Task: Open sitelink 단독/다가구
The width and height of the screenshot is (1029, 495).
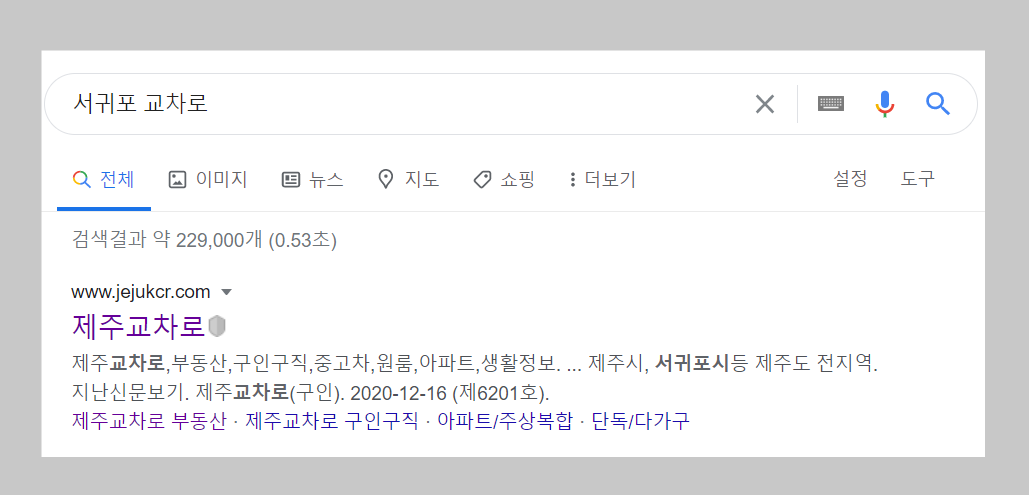Action: pyautogui.click(x=640, y=421)
